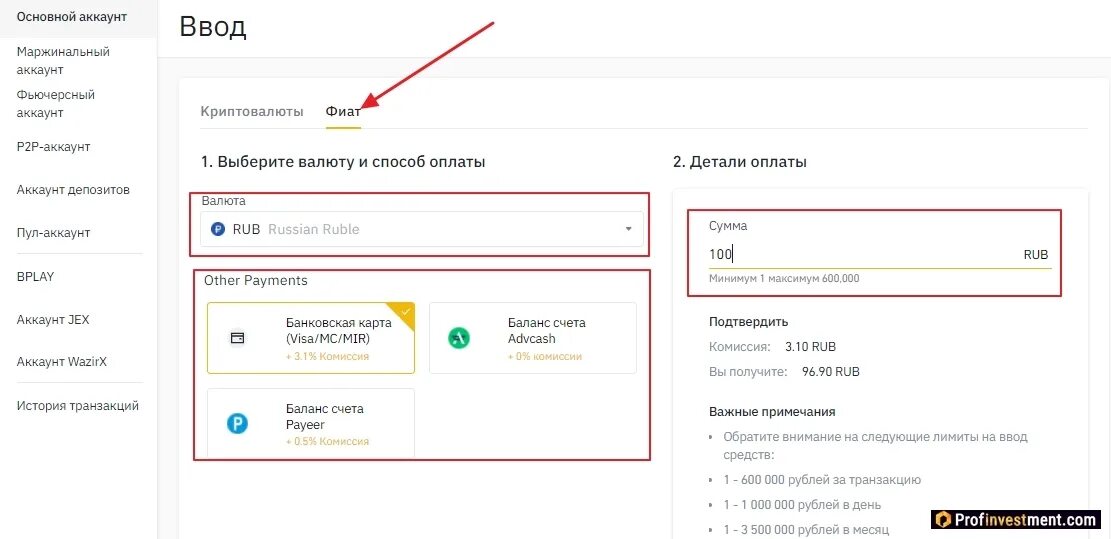1111x539 pixels.
Task: Go to P2P-аккаунт
Action: pos(53,147)
